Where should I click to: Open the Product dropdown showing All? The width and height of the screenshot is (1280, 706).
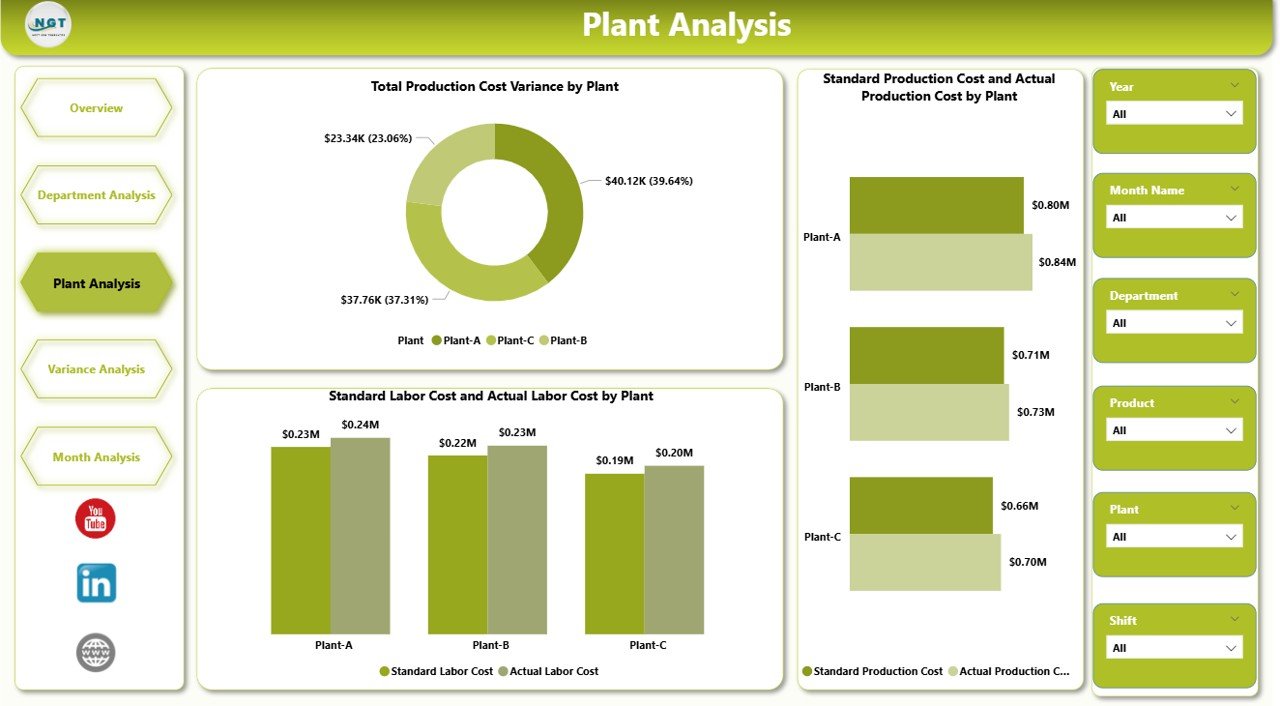tap(1229, 429)
